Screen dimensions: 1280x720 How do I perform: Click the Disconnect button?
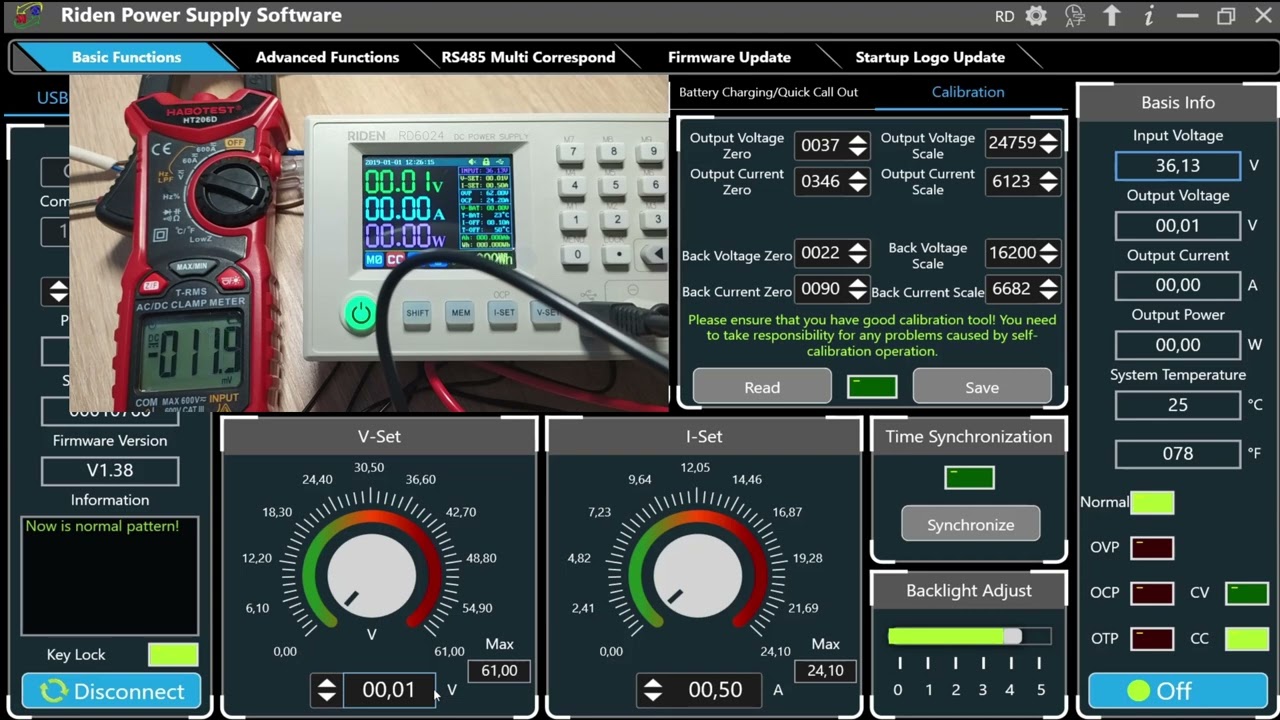(x=111, y=691)
